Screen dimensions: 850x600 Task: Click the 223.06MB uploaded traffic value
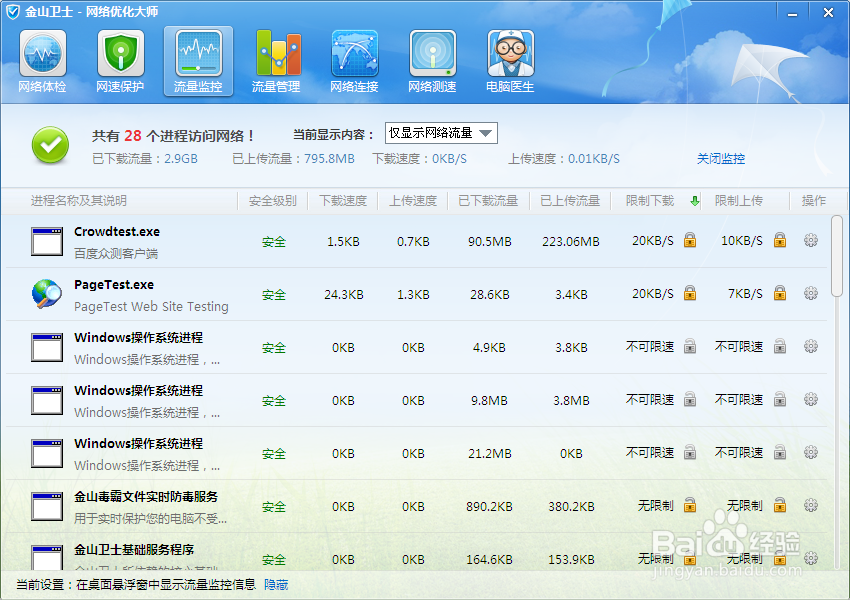571,242
